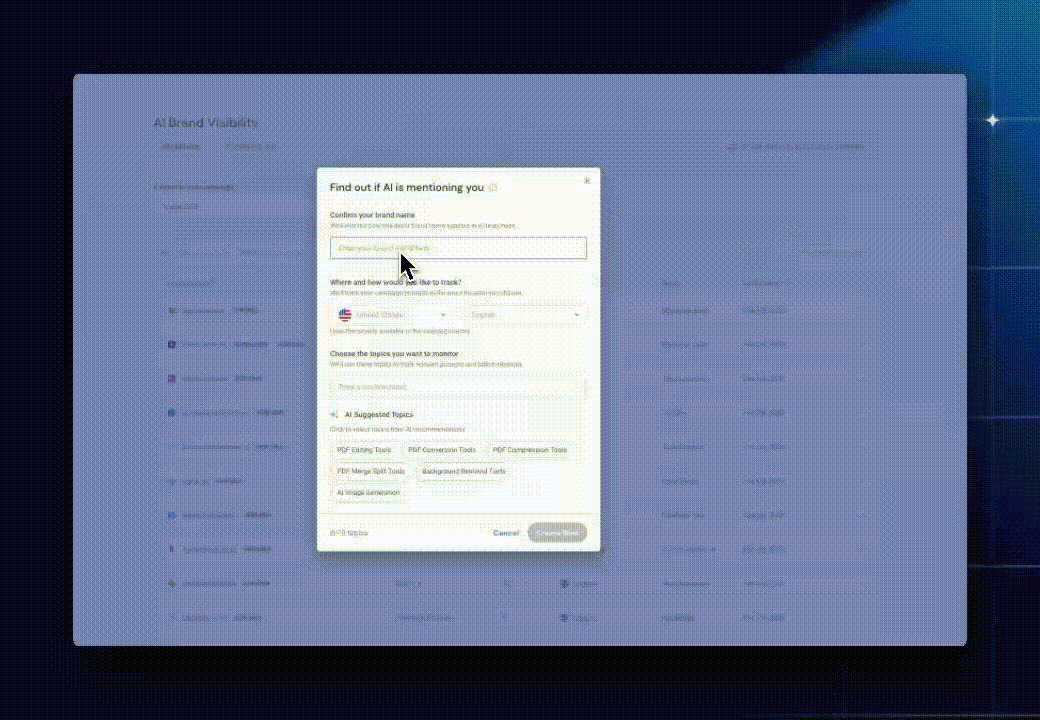Open the United States country dropdown
This screenshot has width=1040, height=720.
pos(392,315)
